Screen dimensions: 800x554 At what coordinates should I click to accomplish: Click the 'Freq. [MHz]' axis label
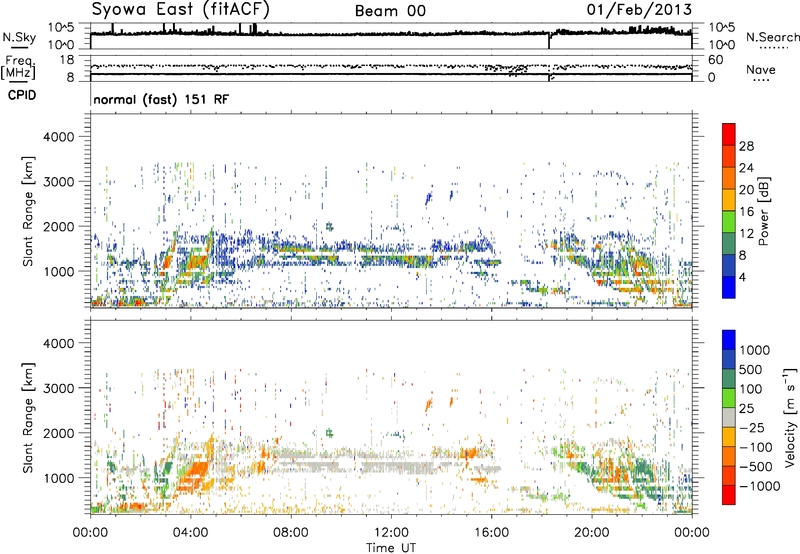[18, 67]
